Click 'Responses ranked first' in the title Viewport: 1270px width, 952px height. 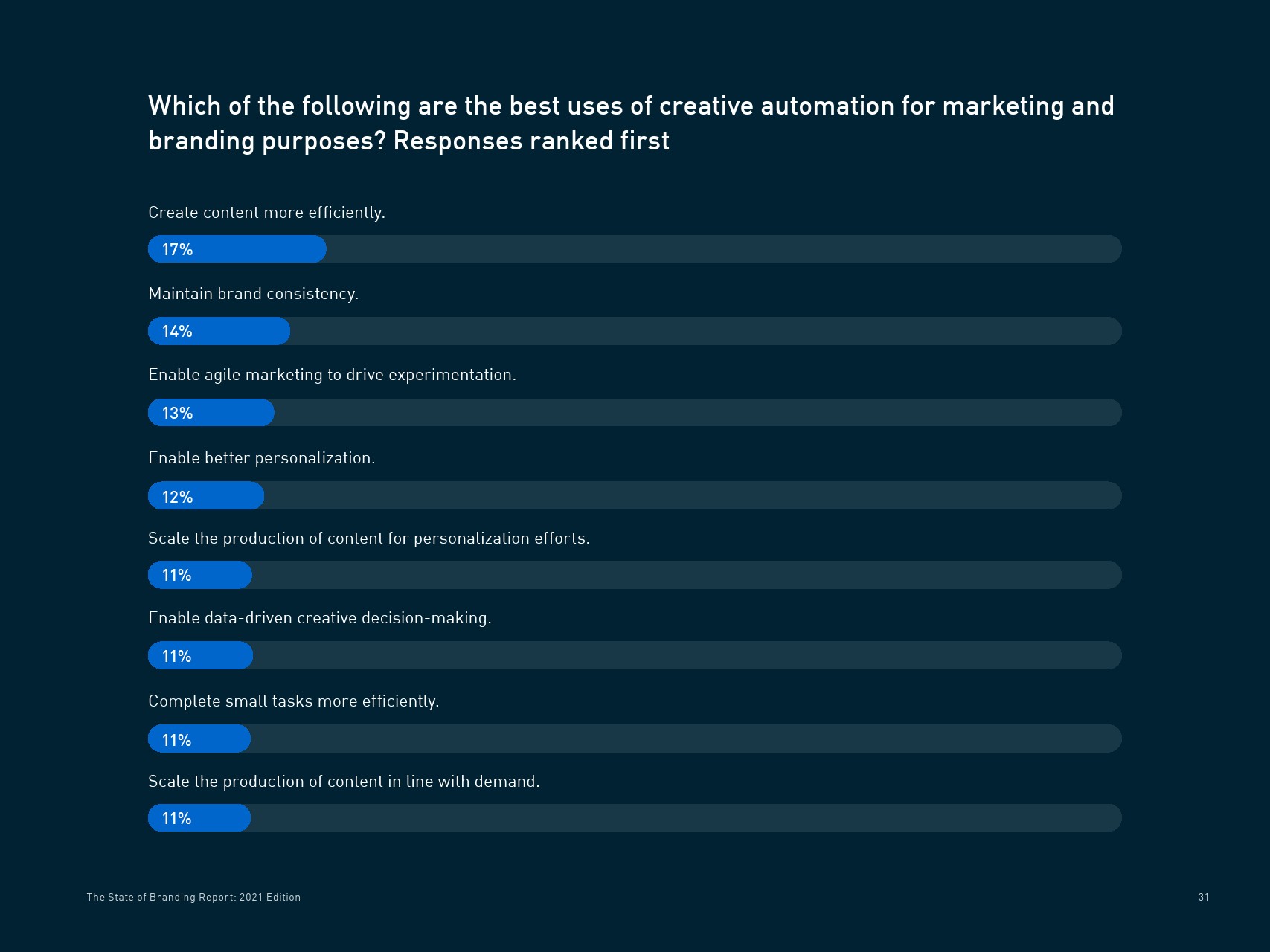[531, 141]
